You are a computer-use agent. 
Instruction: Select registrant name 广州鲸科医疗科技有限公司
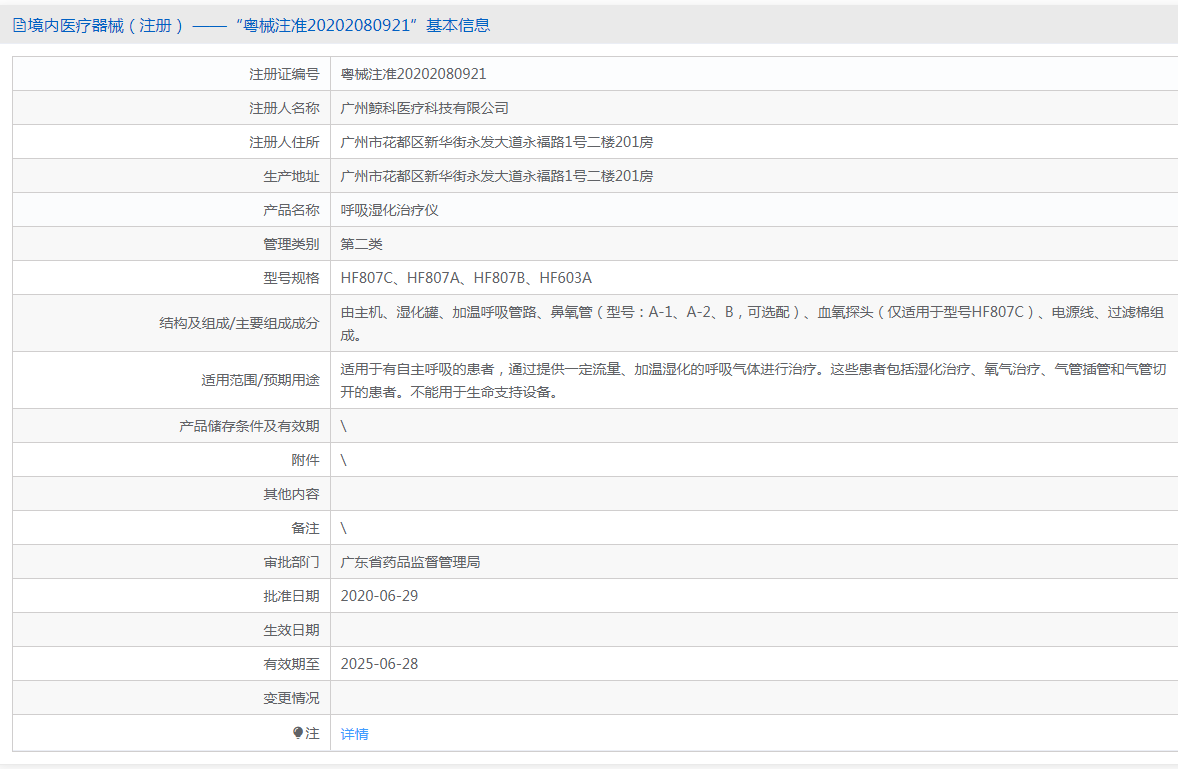pos(424,108)
